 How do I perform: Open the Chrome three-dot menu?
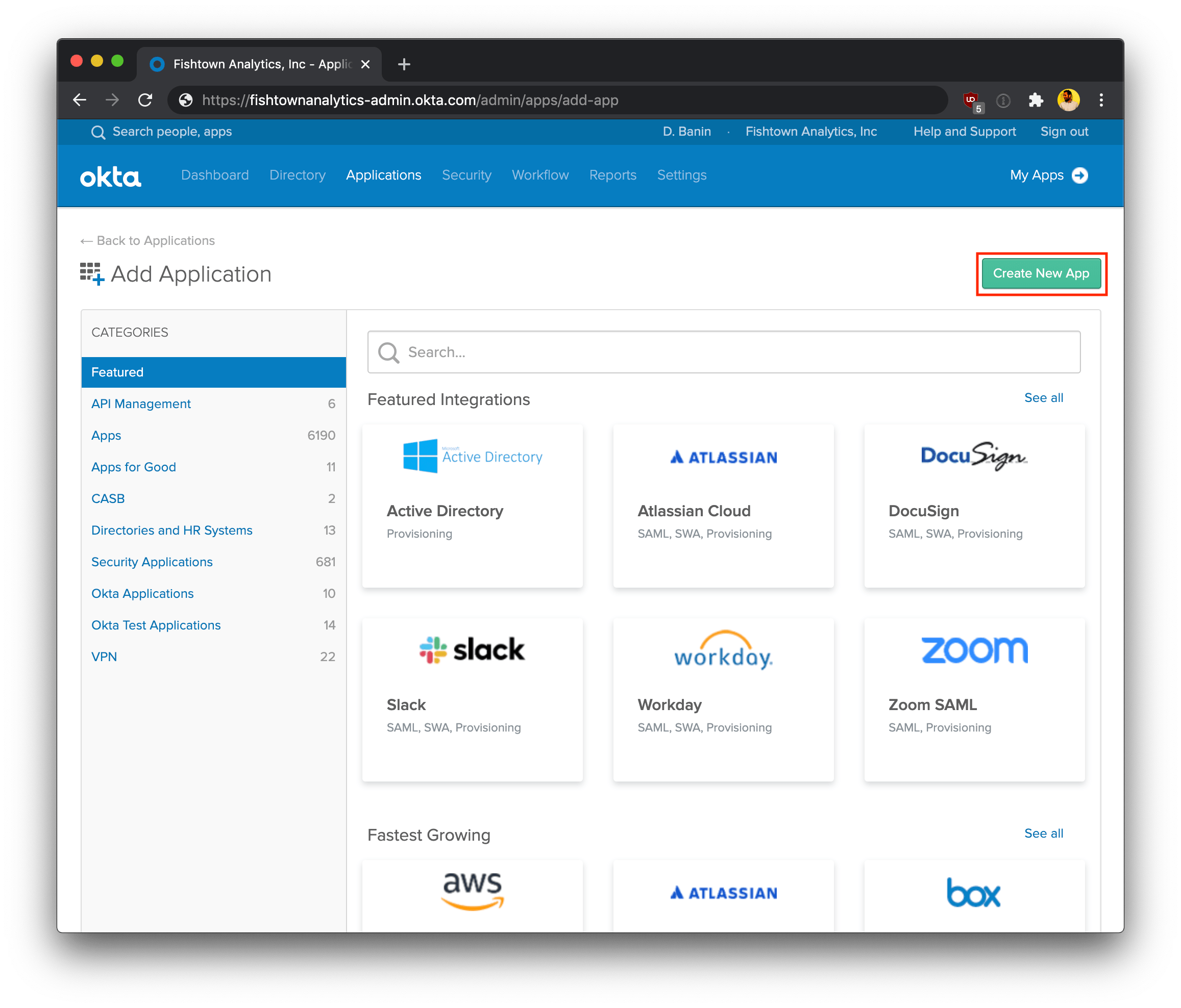[x=1101, y=99]
